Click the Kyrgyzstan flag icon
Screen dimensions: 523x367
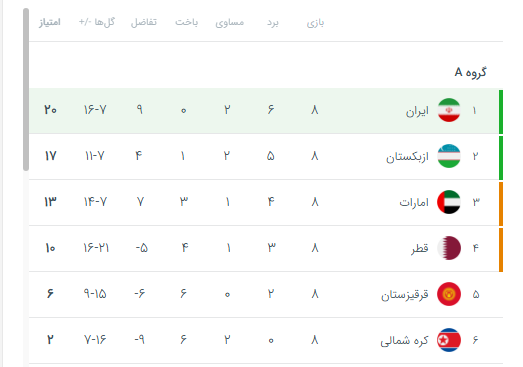pyautogui.click(x=449, y=294)
